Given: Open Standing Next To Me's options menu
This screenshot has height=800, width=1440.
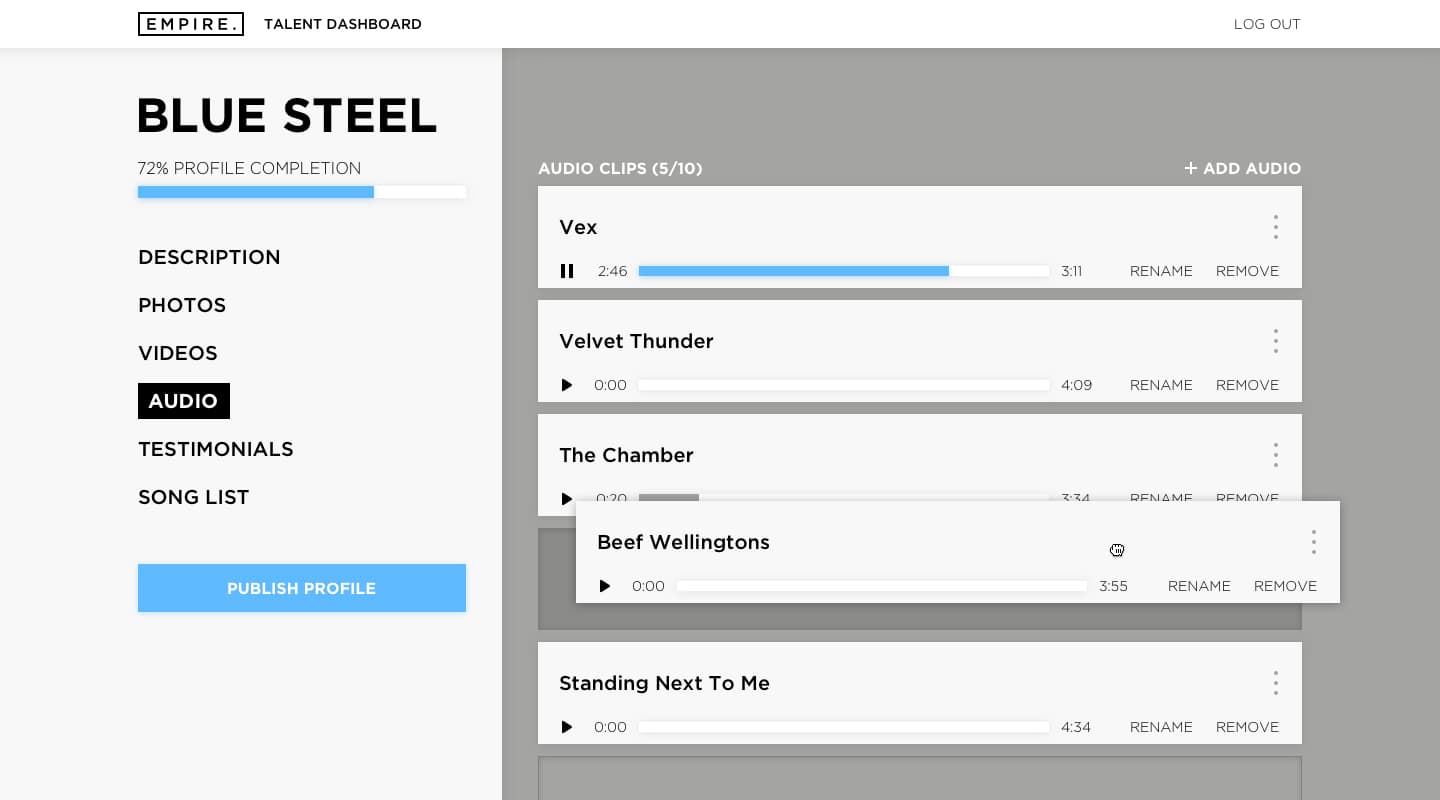Looking at the screenshot, I should pos(1275,683).
